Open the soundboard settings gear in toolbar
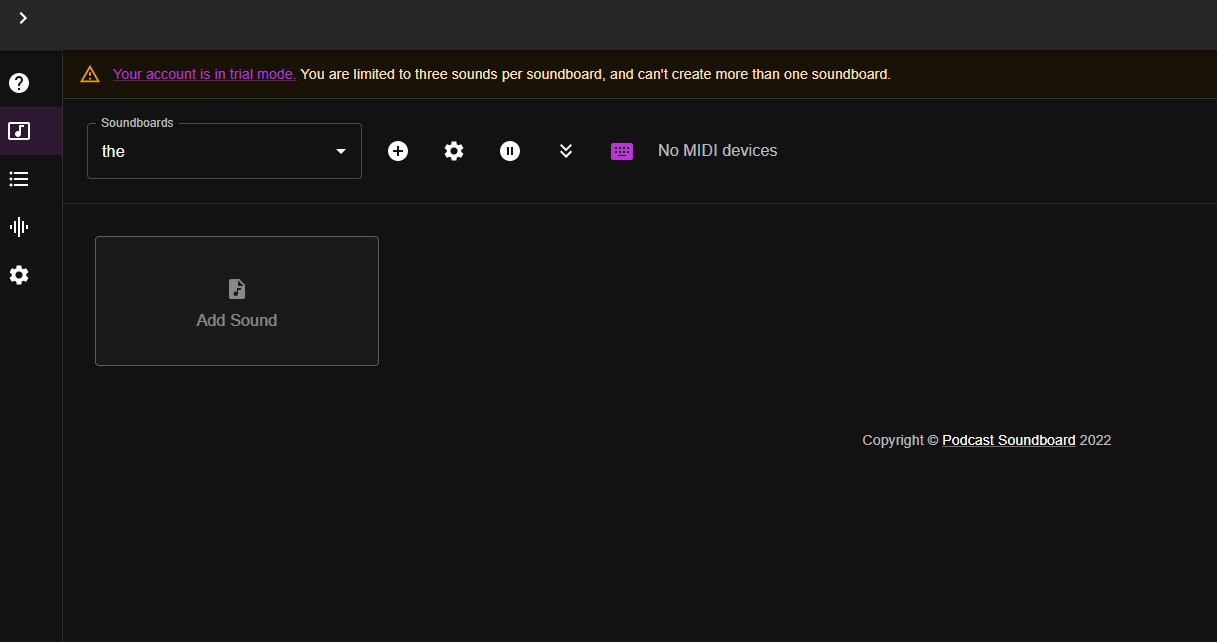 pos(454,150)
